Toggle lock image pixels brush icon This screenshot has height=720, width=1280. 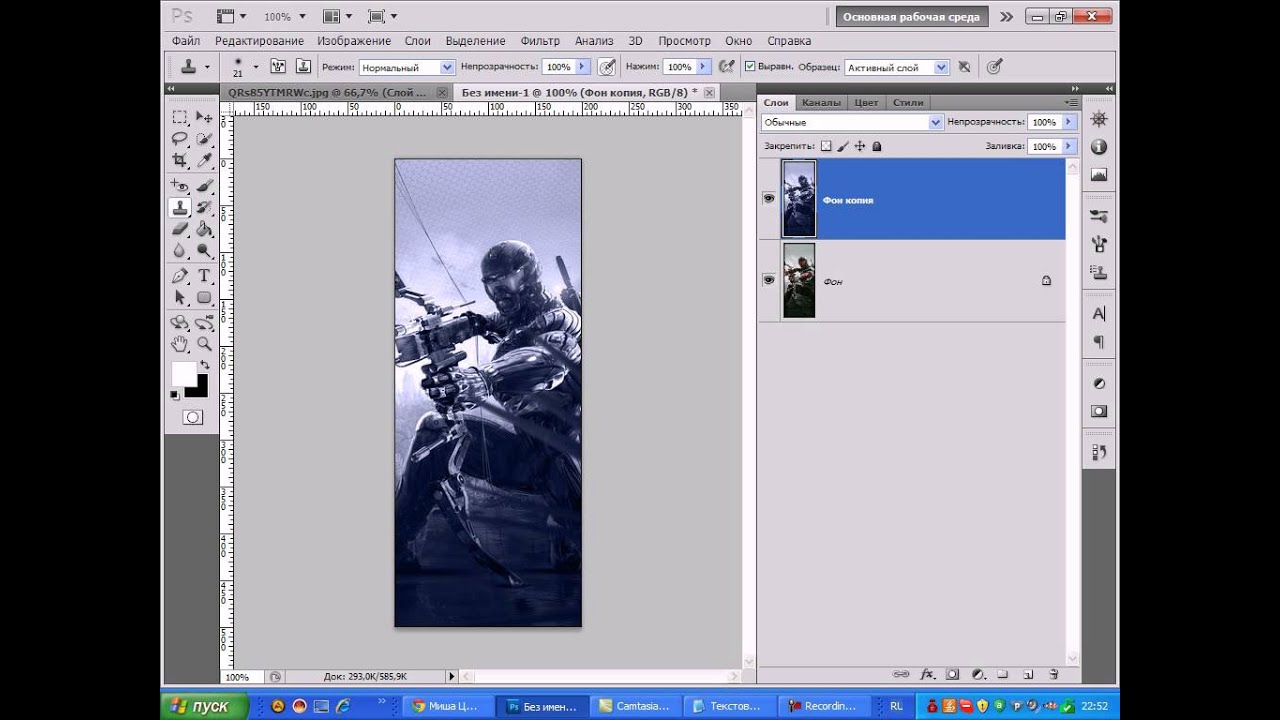pos(843,146)
